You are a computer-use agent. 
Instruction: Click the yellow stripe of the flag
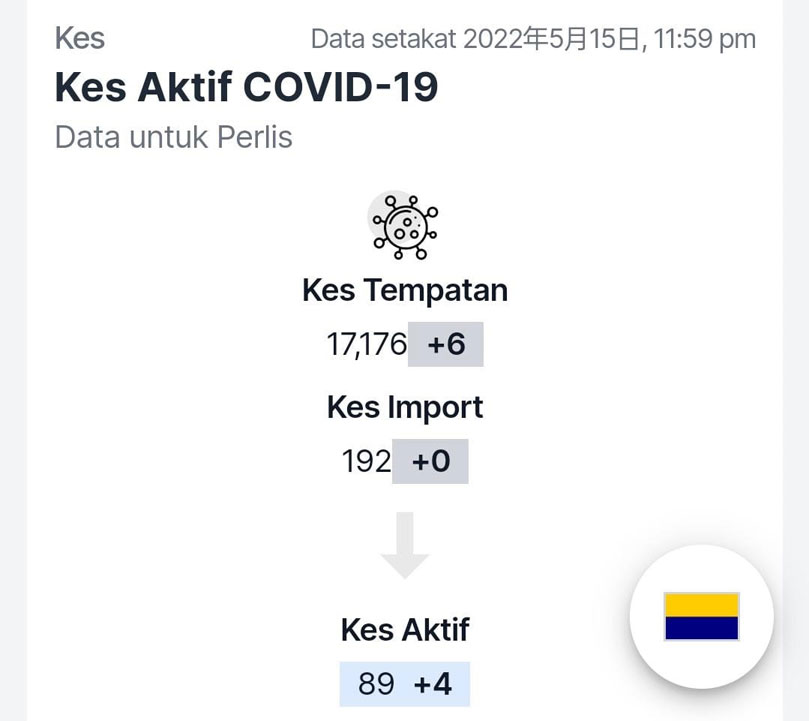701,604
